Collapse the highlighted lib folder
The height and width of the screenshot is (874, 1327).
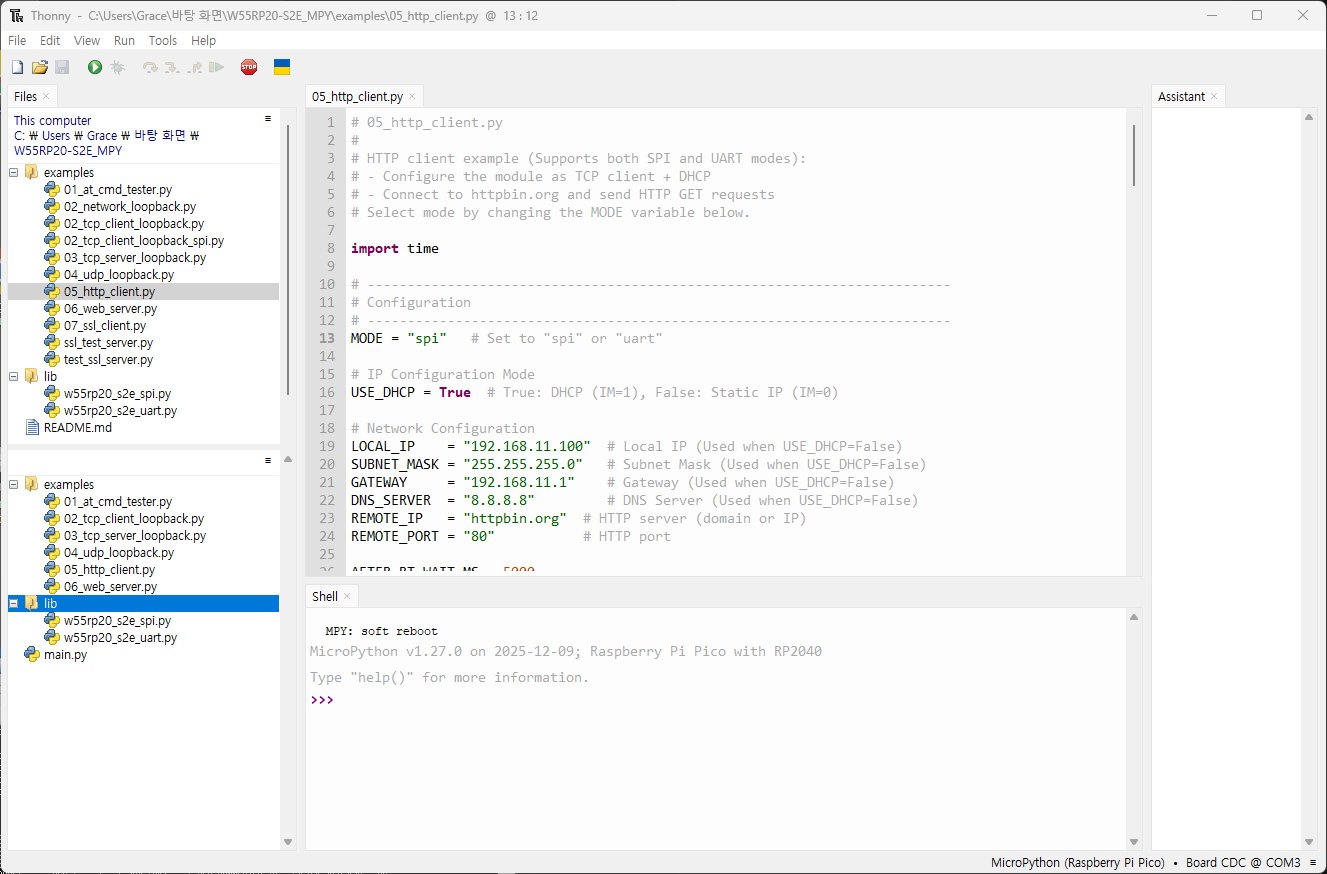tap(14, 604)
